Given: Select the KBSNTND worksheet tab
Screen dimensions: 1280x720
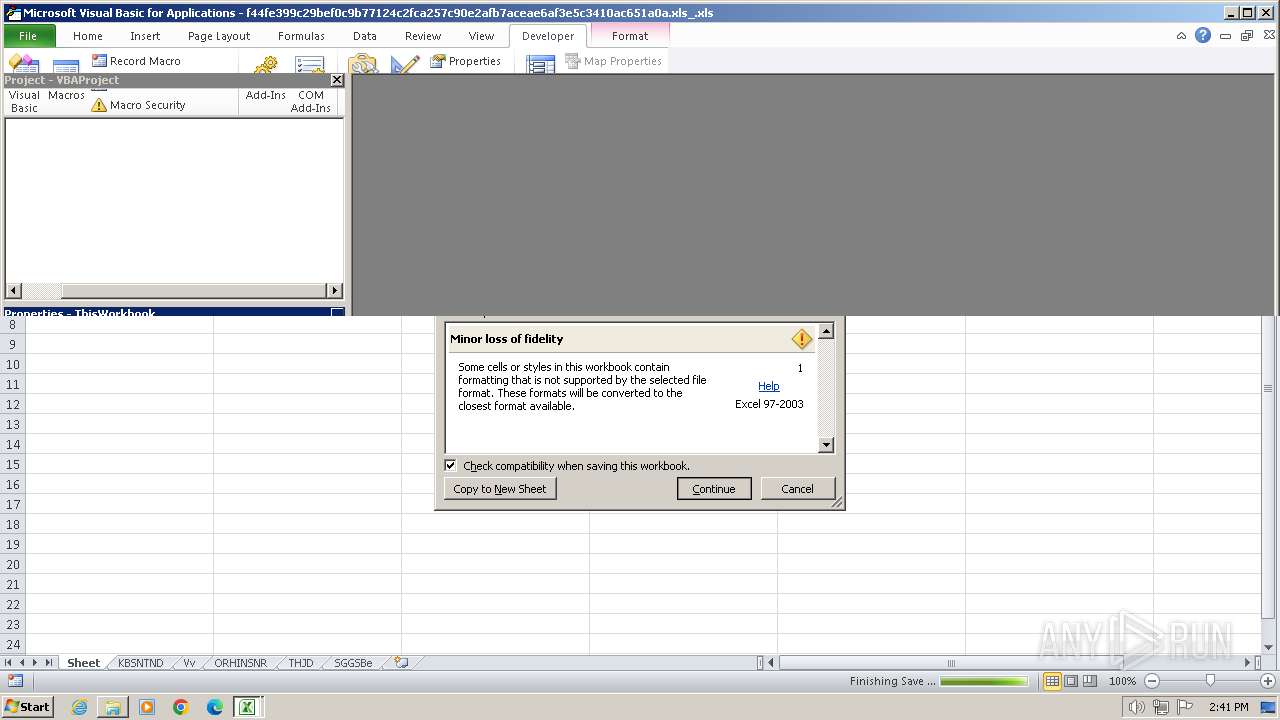Looking at the screenshot, I should pyautogui.click(x=140, y=663).
